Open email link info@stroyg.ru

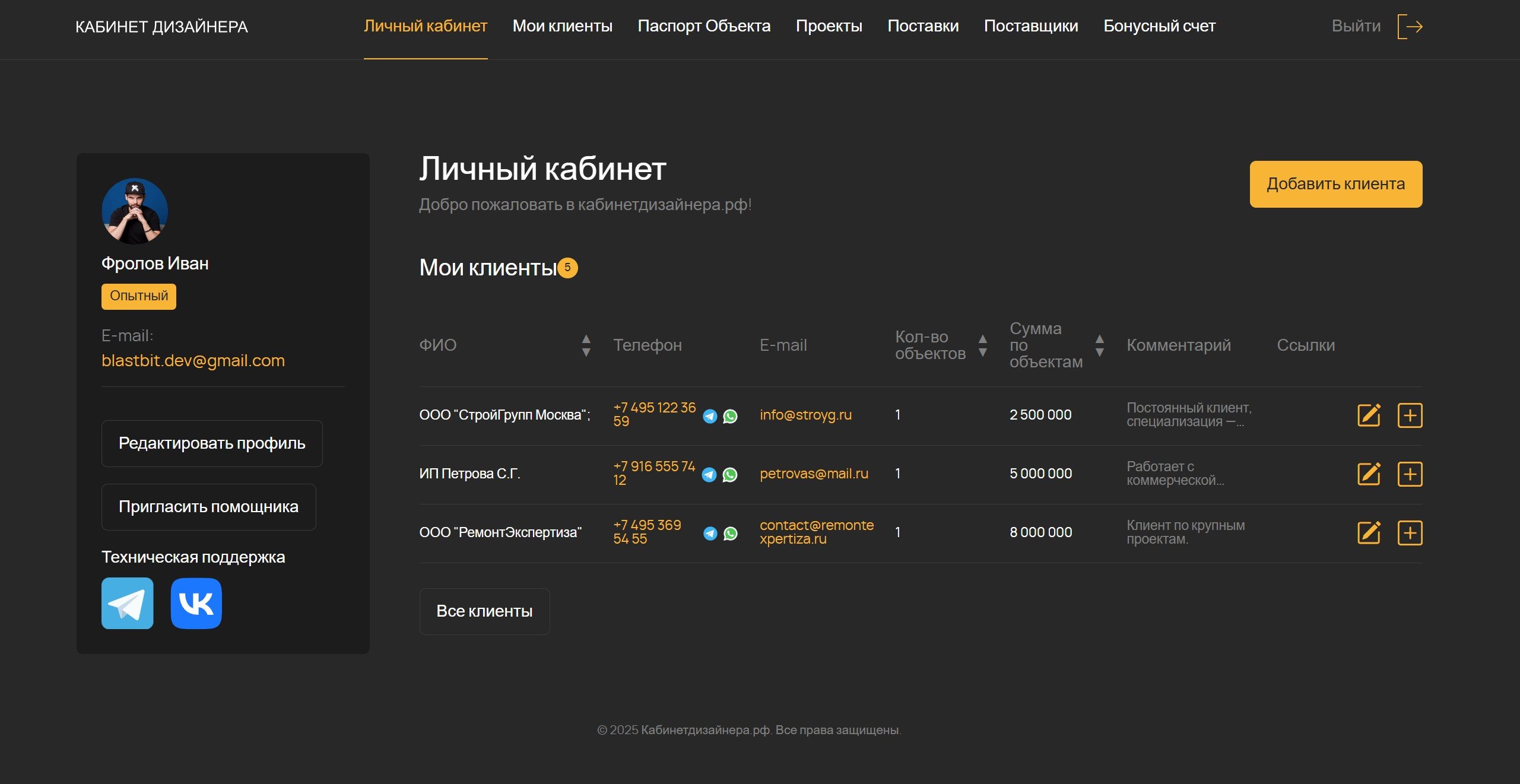[805, 415]
